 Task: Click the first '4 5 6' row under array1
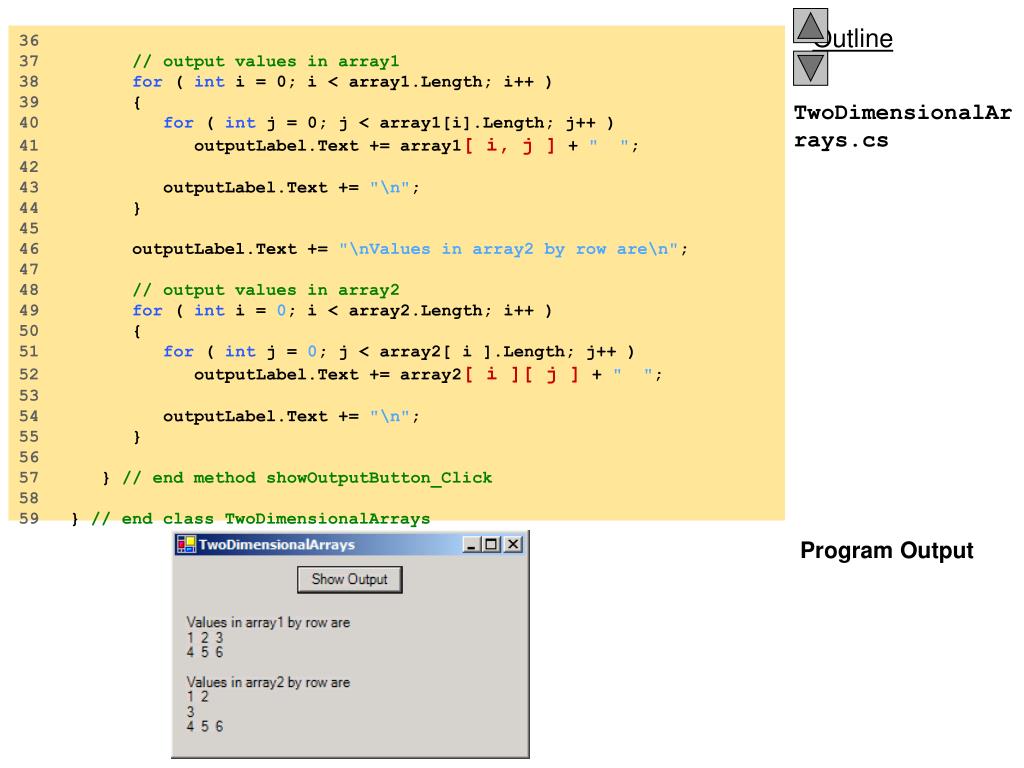coord(204,652)
